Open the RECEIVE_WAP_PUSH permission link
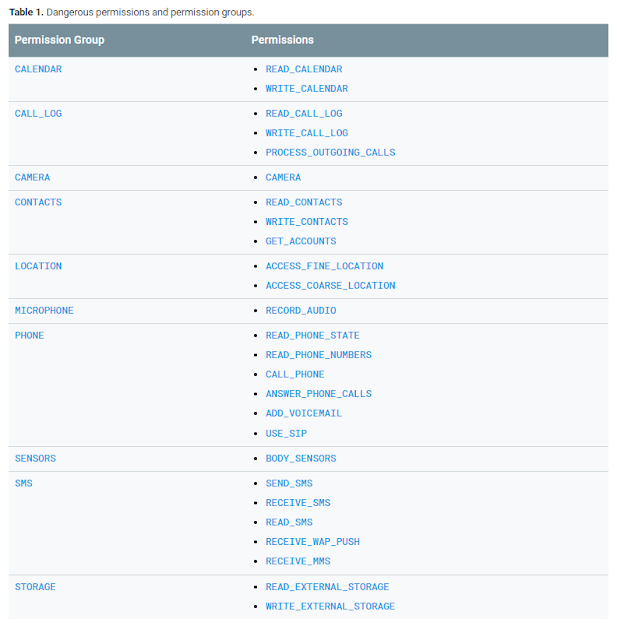 [x=313, y=542]
